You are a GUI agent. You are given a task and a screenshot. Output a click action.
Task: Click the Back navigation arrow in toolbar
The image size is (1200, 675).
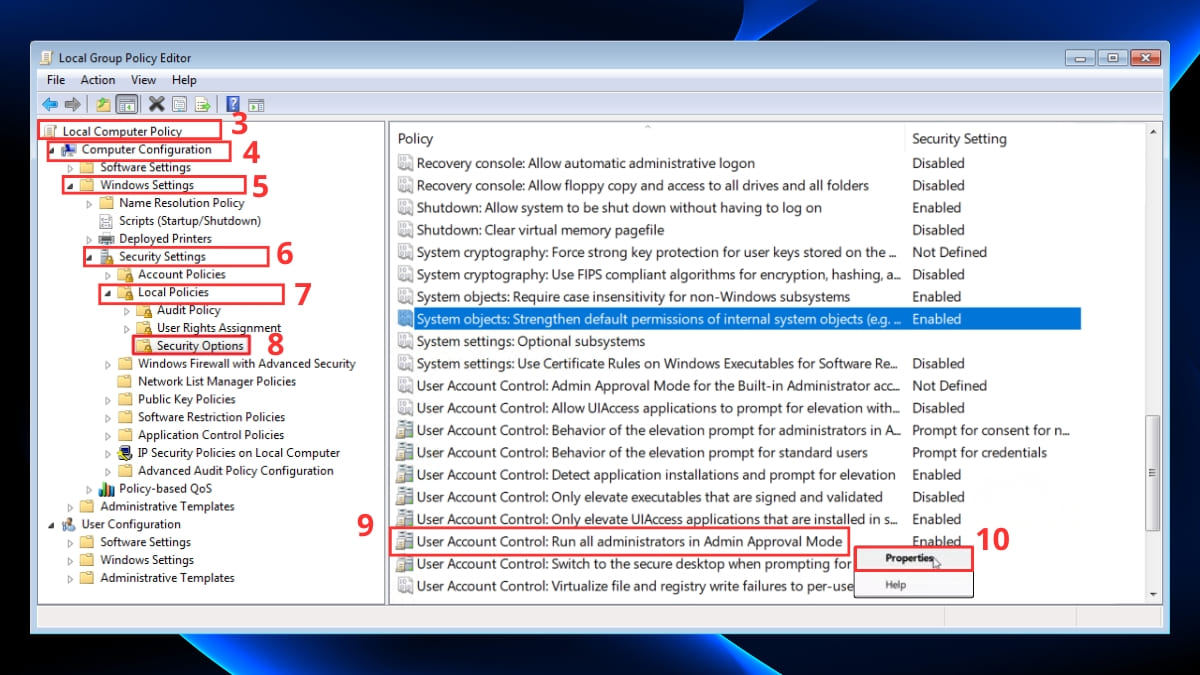tap(50, 103)
